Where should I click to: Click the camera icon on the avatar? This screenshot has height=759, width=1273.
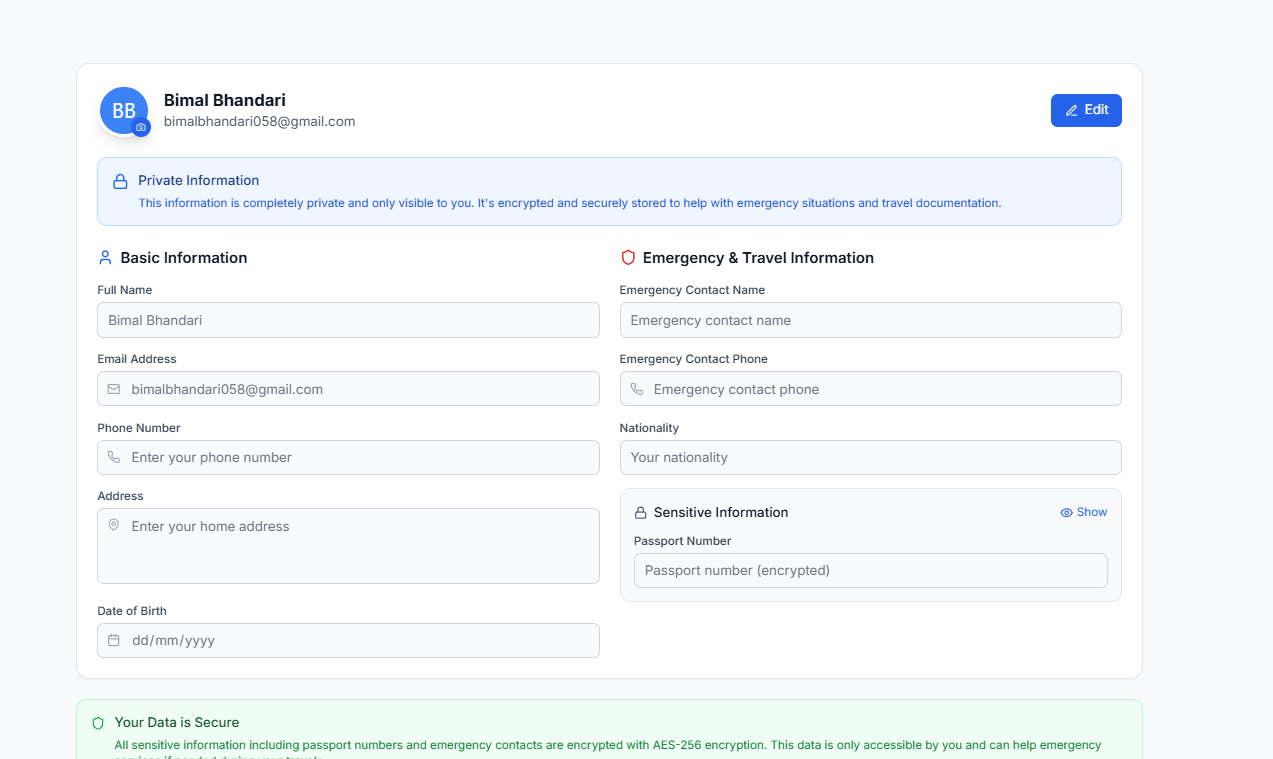141,127
